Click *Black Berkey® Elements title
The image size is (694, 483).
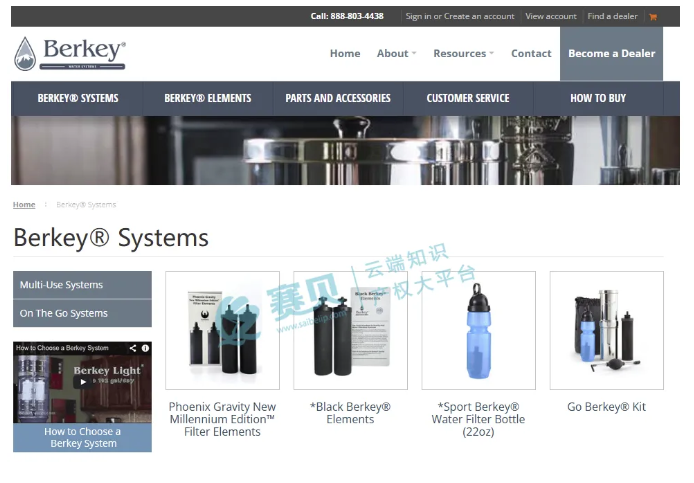[351, 413]
